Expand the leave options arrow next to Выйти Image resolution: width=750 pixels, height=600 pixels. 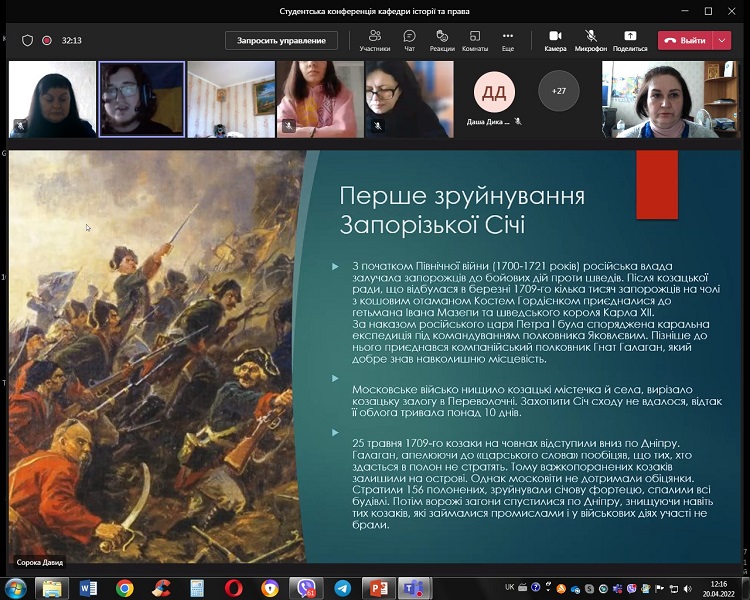pos(722,41)
